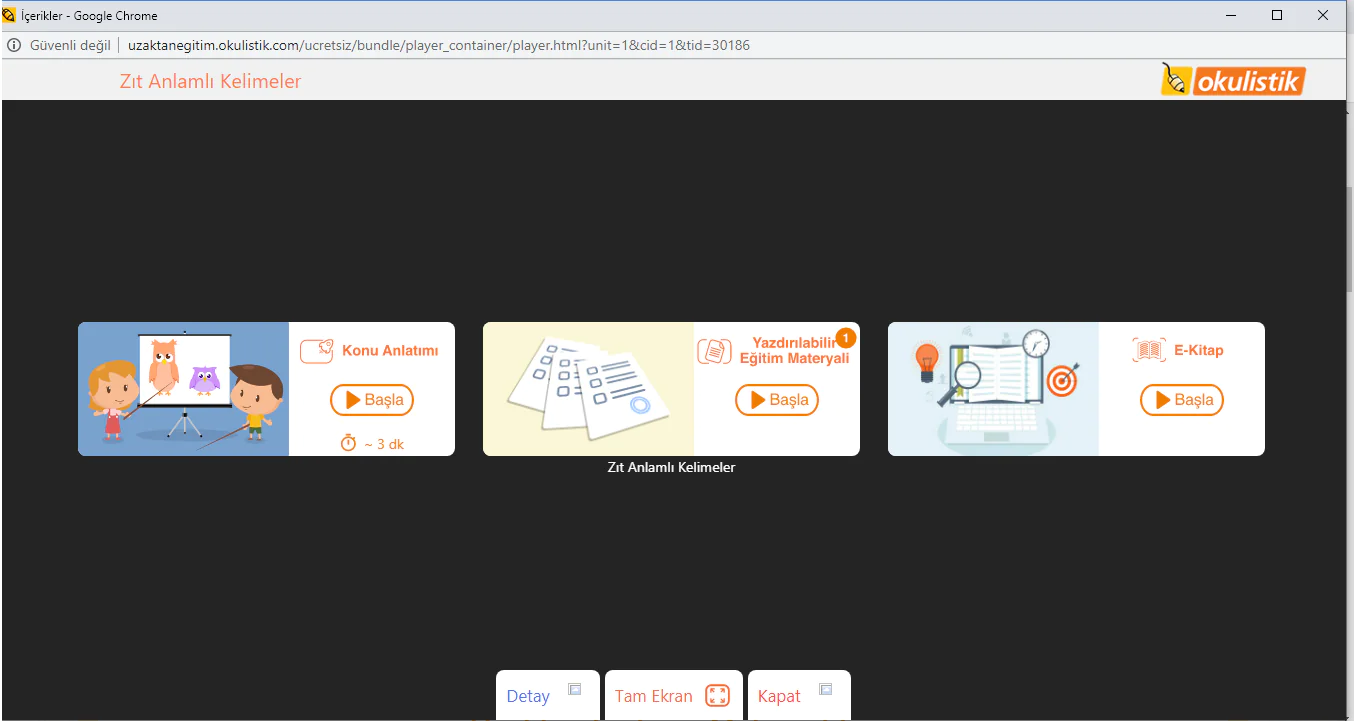
Task: Open the kids with owl board thumbnail
Action: point(183,389)
